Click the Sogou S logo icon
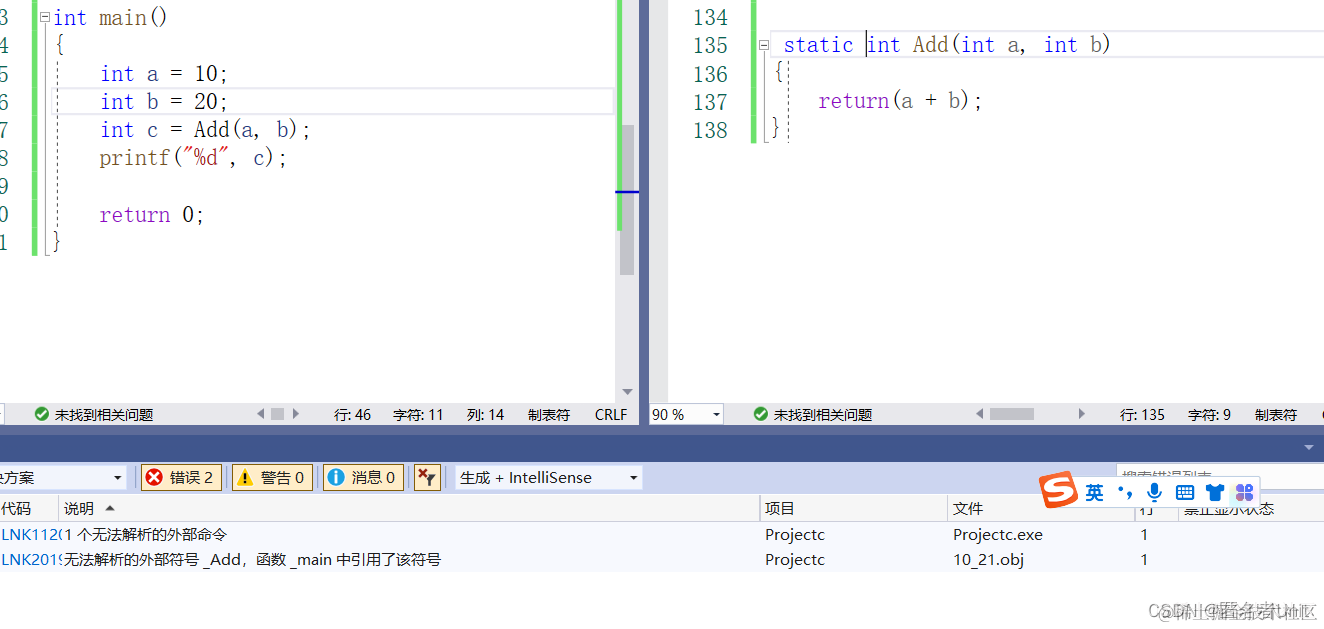Viewport: 1324px width, 629px height. click(1058, 491)
